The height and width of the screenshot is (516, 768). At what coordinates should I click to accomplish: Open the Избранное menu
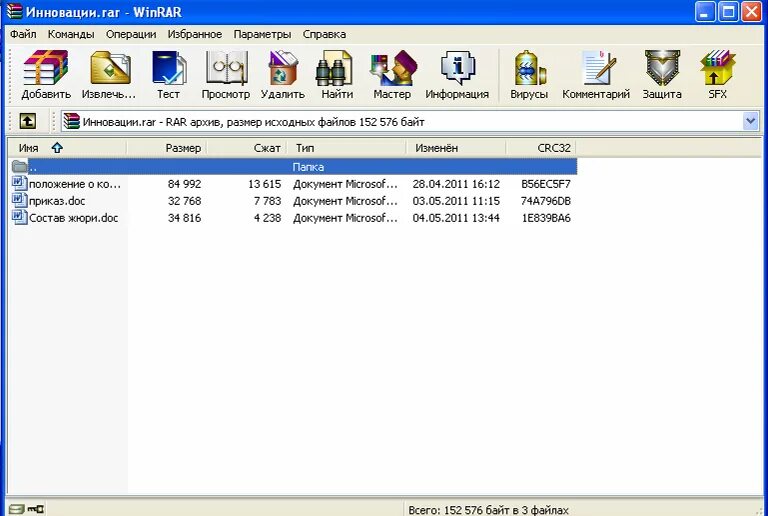click(194, 34)
